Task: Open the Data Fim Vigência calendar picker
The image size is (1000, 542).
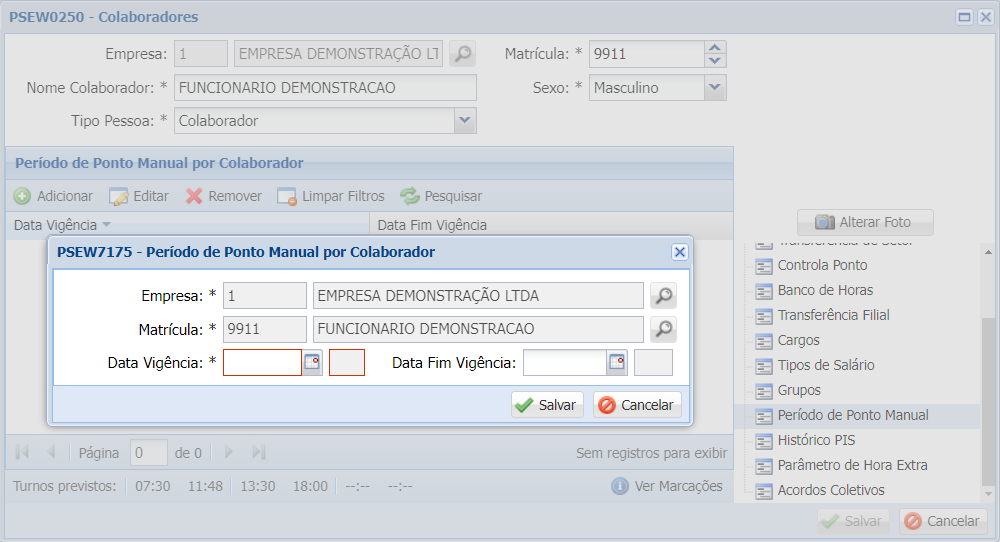Action: pos(617,362)
